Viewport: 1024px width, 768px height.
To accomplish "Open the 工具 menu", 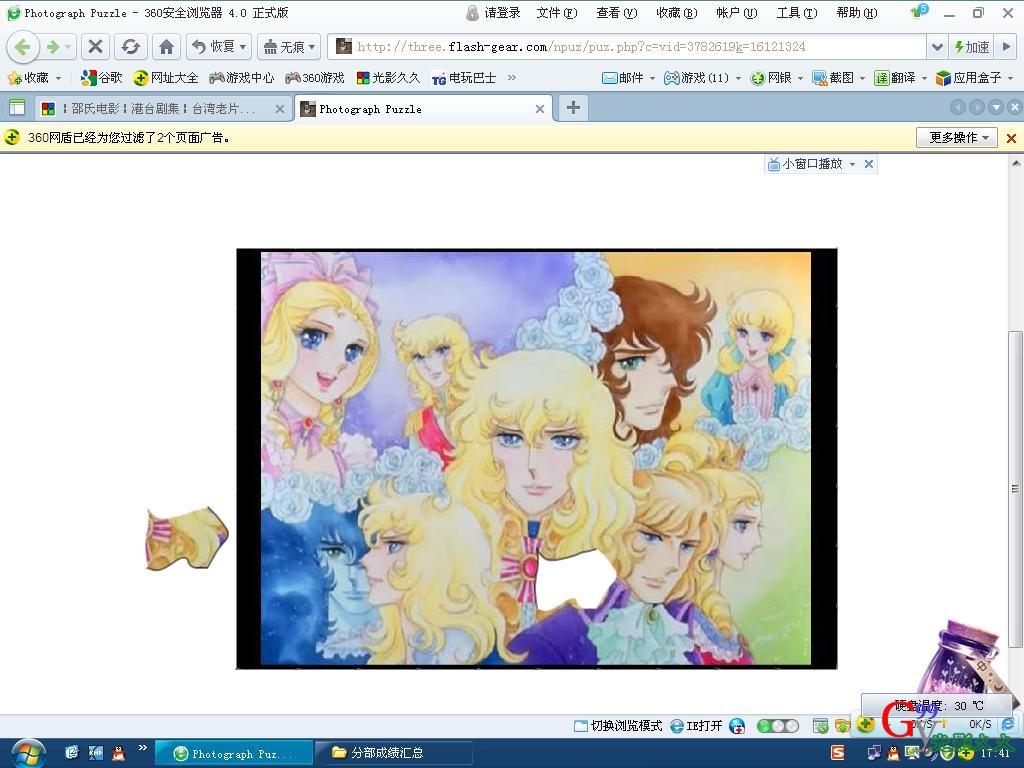I will (796, 13).
